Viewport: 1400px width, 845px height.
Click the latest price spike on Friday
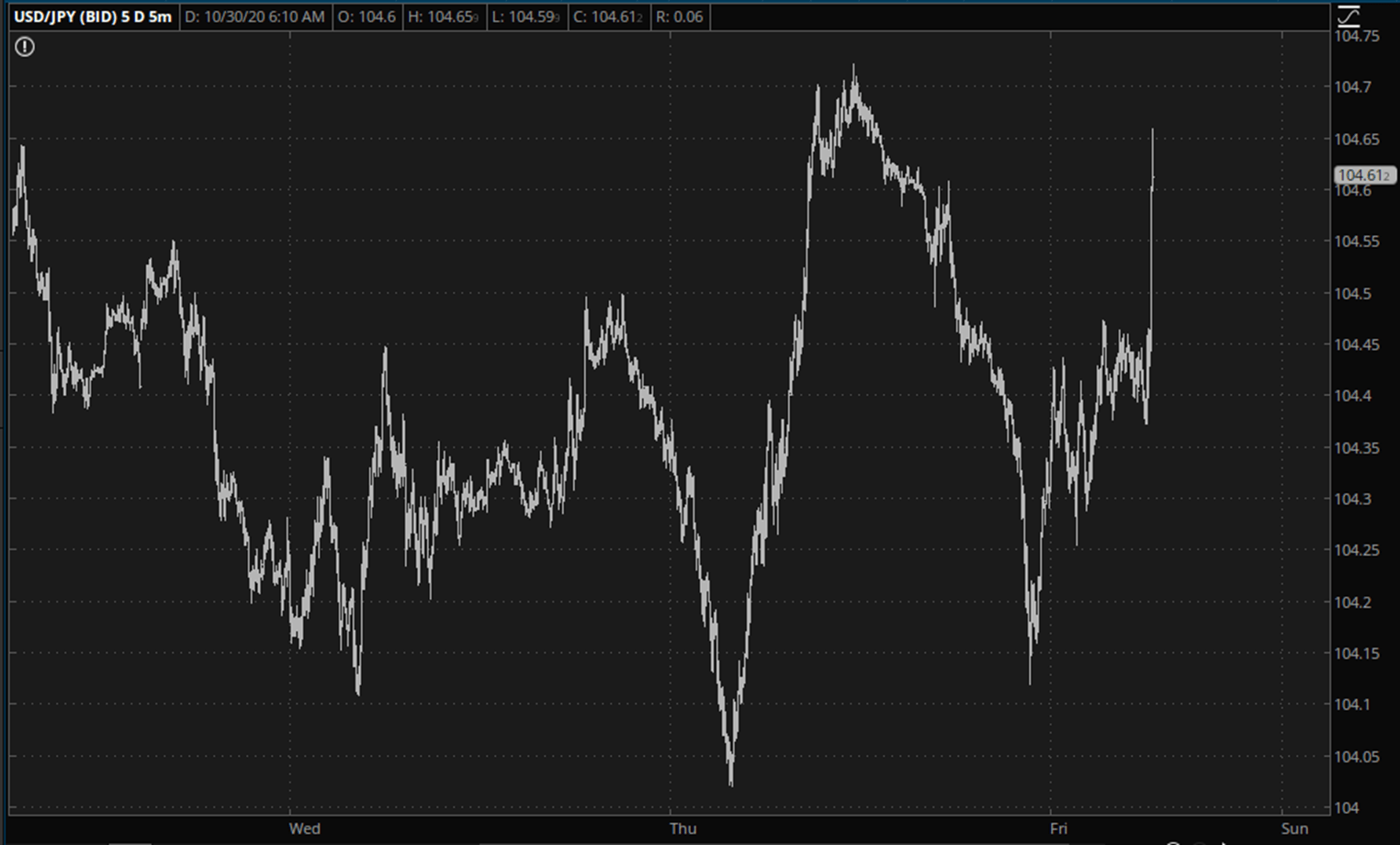pos(1153,133)
